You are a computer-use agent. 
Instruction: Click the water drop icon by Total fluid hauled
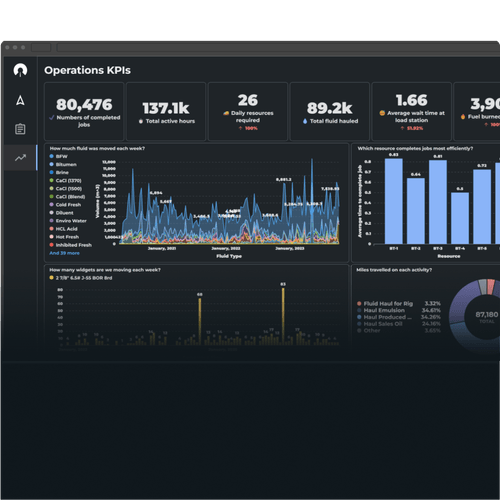tap(305, 121)
